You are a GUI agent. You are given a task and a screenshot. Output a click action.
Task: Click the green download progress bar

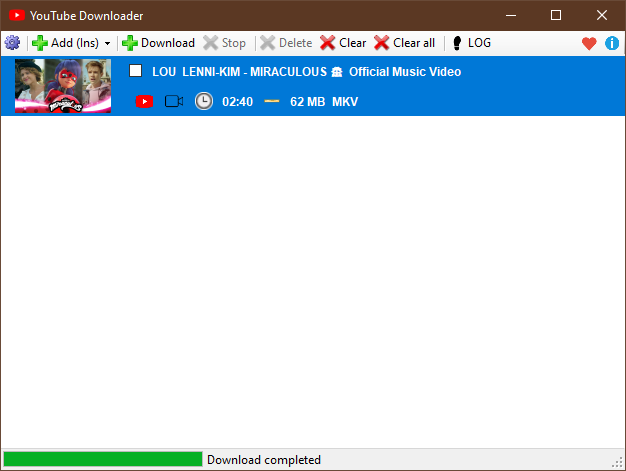102,460
